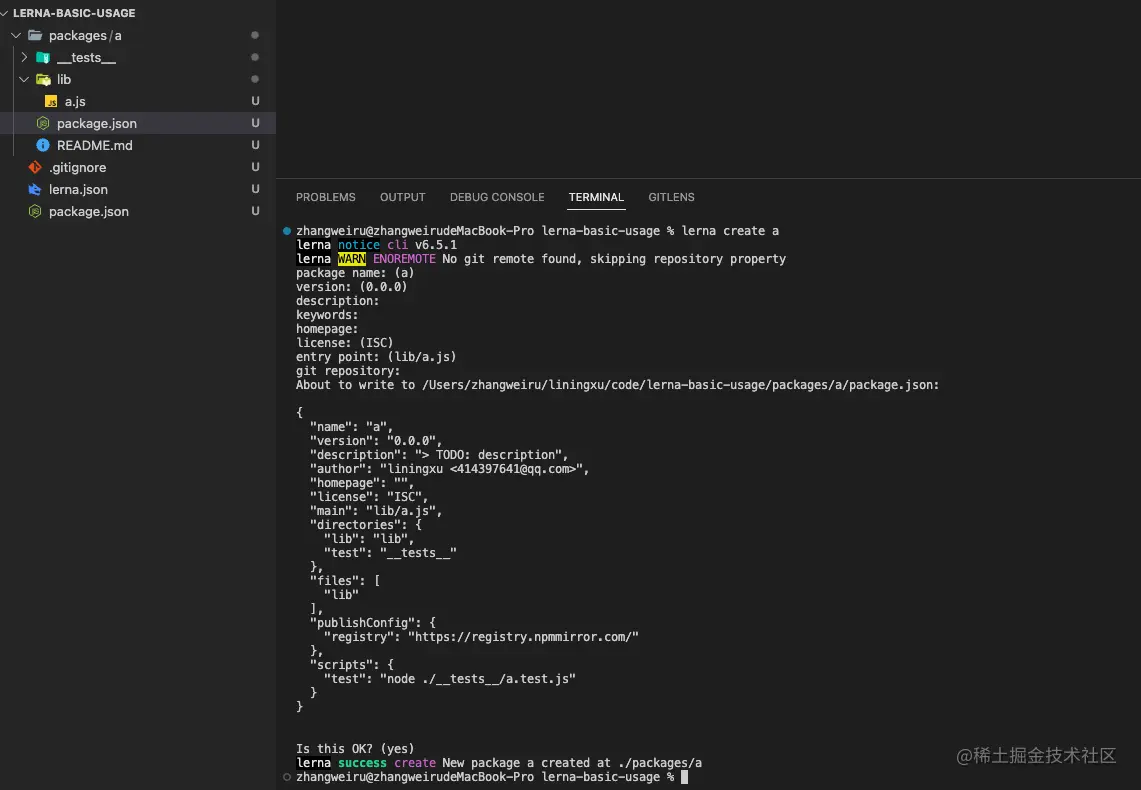Click the lib folder icon

tap(43, 79)
